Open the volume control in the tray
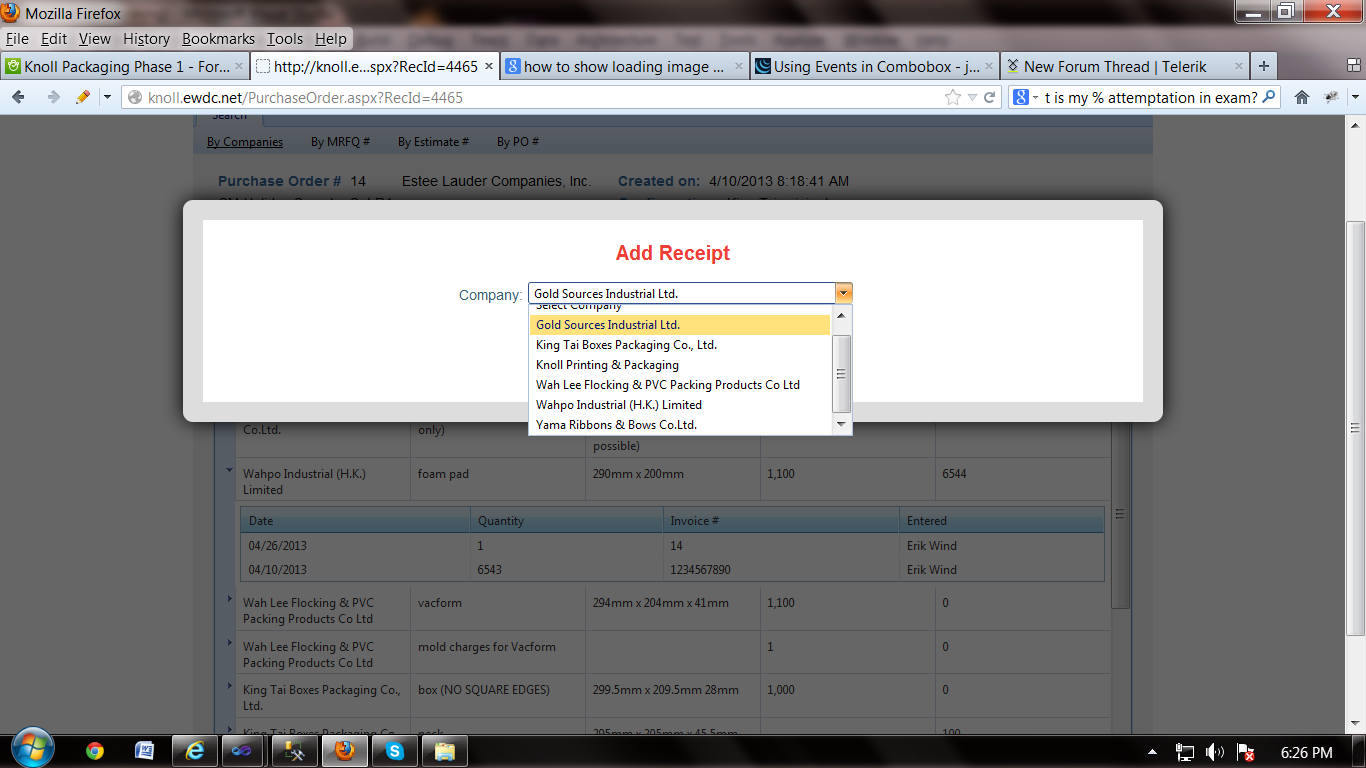Screen dimensions: 1366x768 coord(1215,752)
